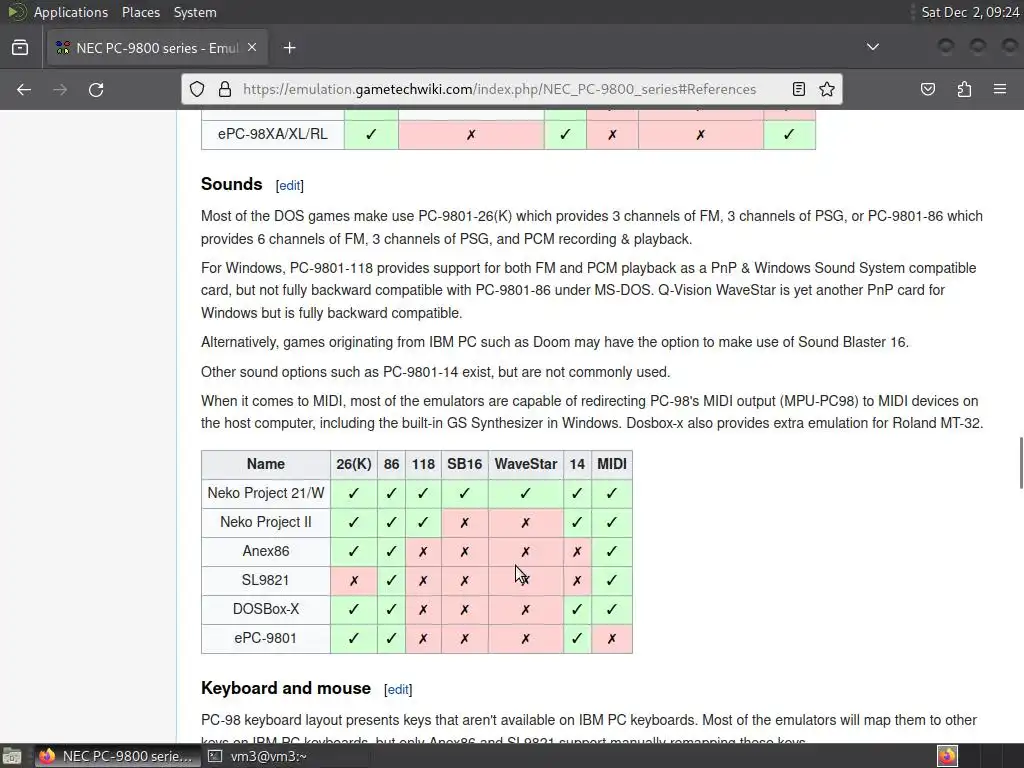
Task: Click the 118 column header
Action: coord(423,464)
